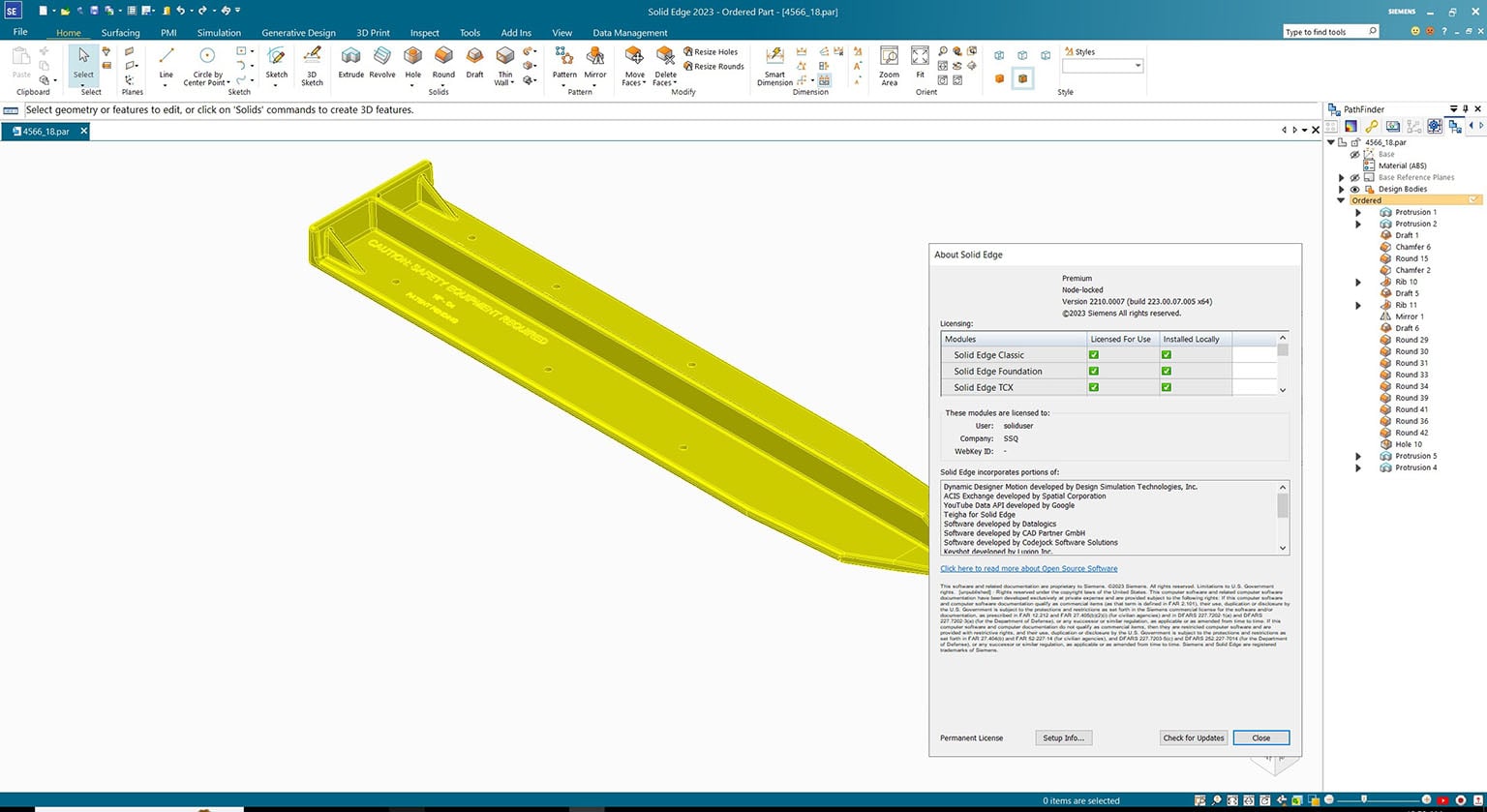1487x812 pixels.
Task: Expand the Rib 10 feature node
Action: point(1358,283)
